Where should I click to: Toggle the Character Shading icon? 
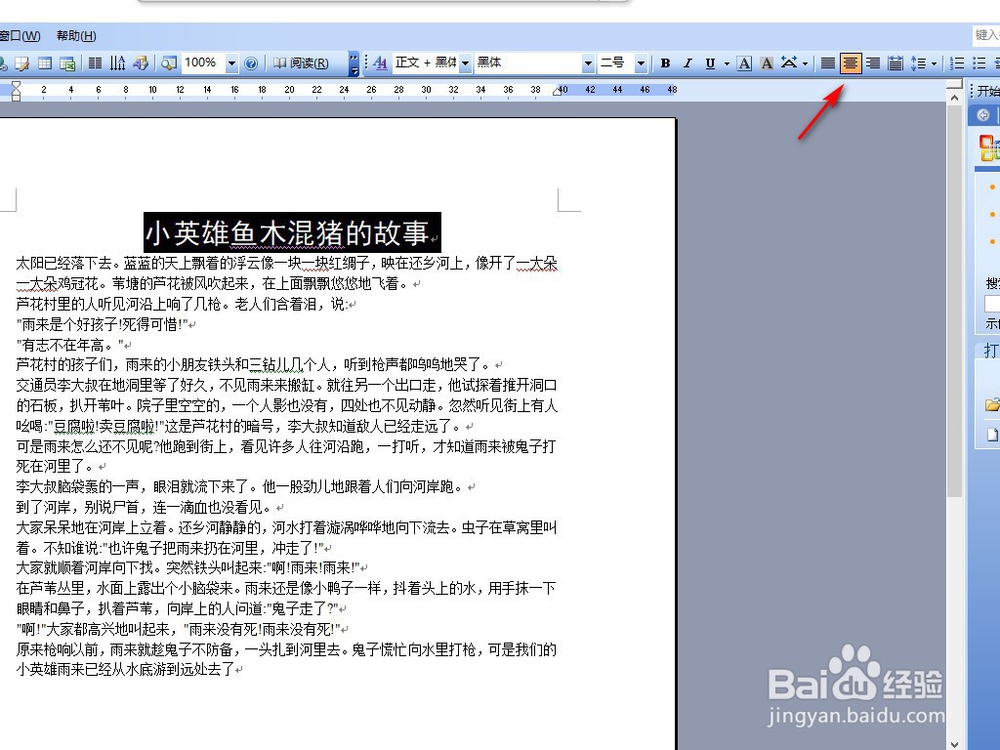[x=767, y=63]
